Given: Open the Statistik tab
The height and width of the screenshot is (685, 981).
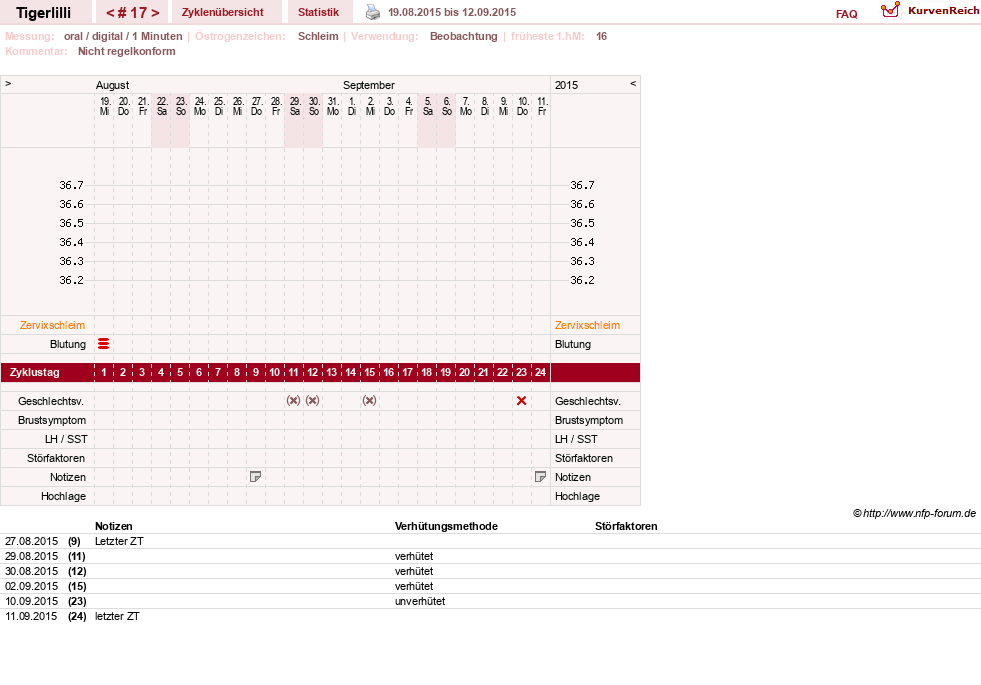Looking at the screenshot, I should click(318, 12).
